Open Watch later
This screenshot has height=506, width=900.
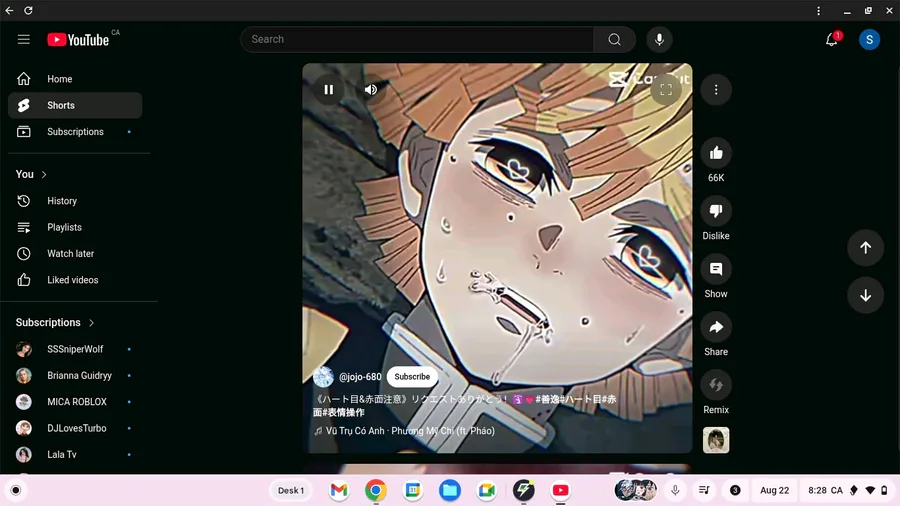point(75,254)
